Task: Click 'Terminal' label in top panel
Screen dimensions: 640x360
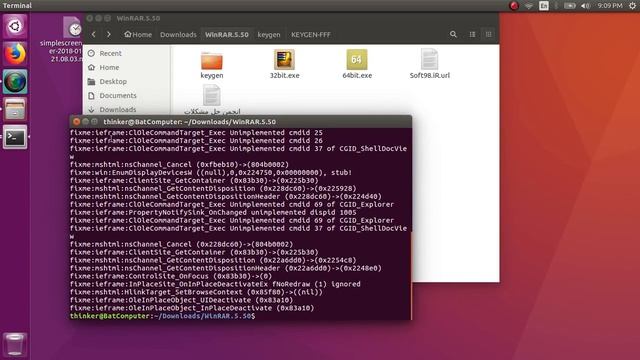Action: click(17, 6)
